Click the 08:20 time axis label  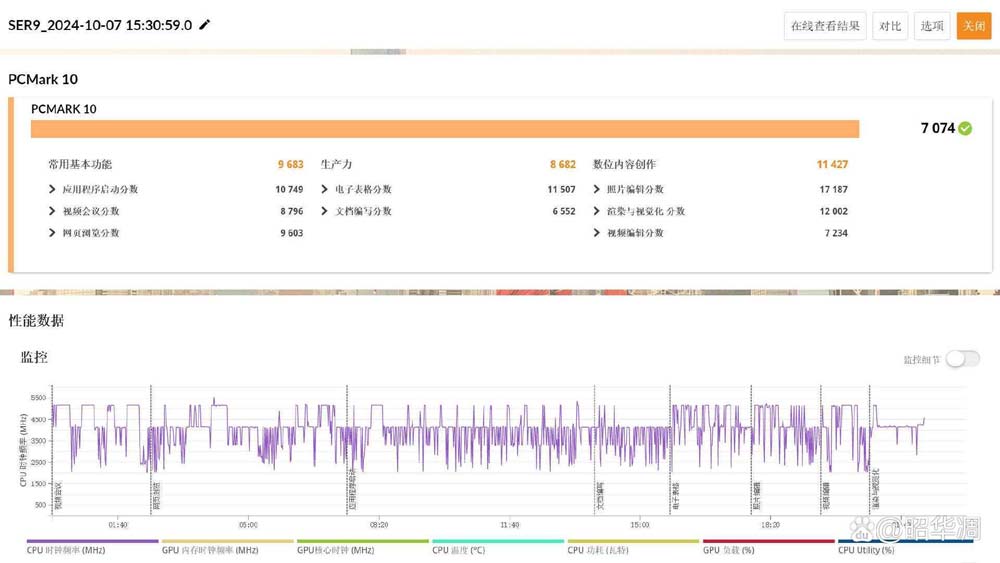379,525
